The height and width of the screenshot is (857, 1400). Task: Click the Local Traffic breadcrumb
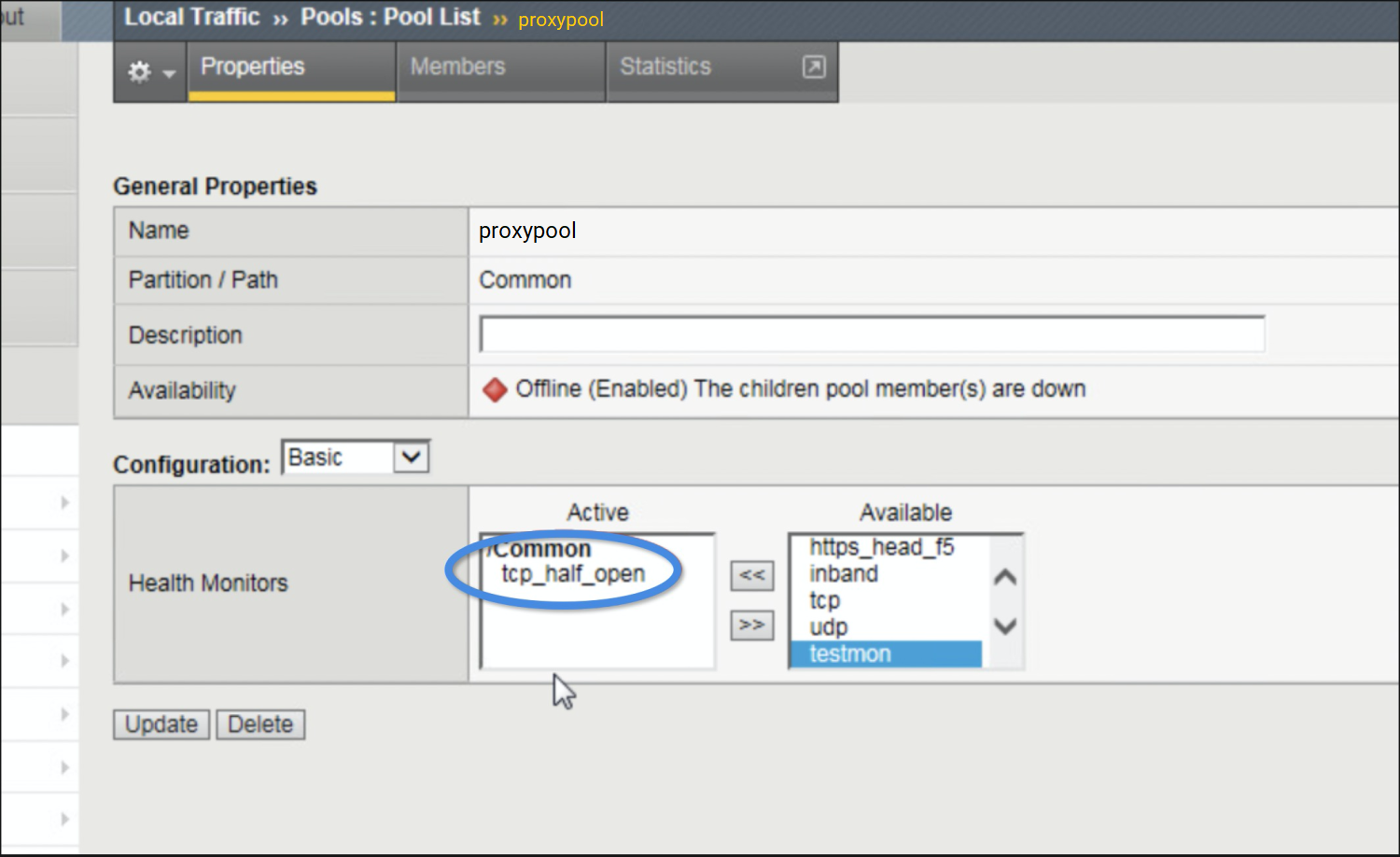[x=192, y=17]
